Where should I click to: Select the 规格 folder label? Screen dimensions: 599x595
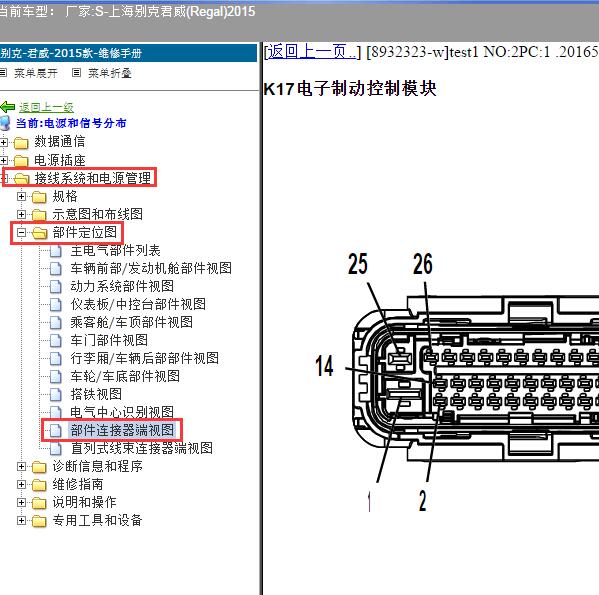click(x=65, y=196)
